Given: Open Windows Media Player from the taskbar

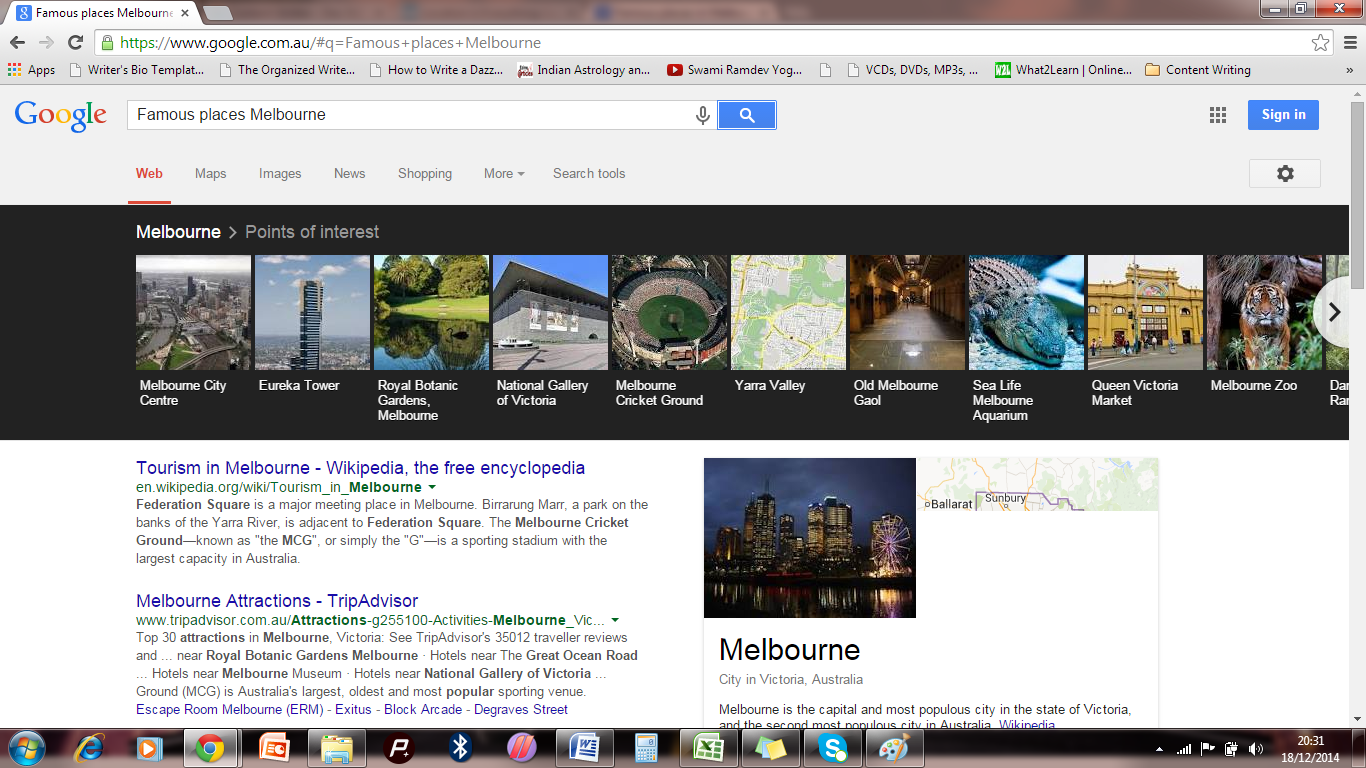Looking at the screenshot, I should (x=149, y=748).
